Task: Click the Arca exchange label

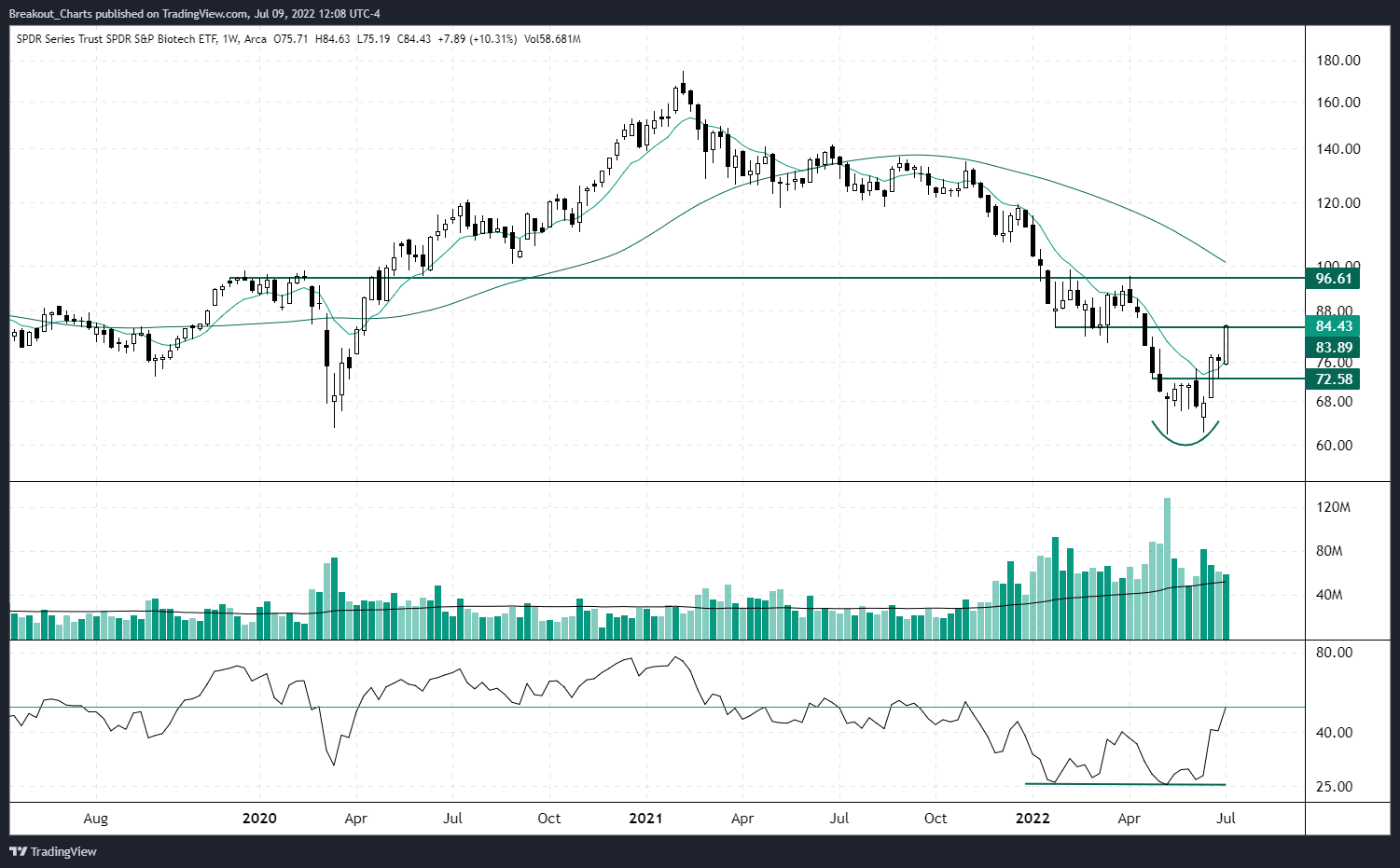Action: (256, 39)
